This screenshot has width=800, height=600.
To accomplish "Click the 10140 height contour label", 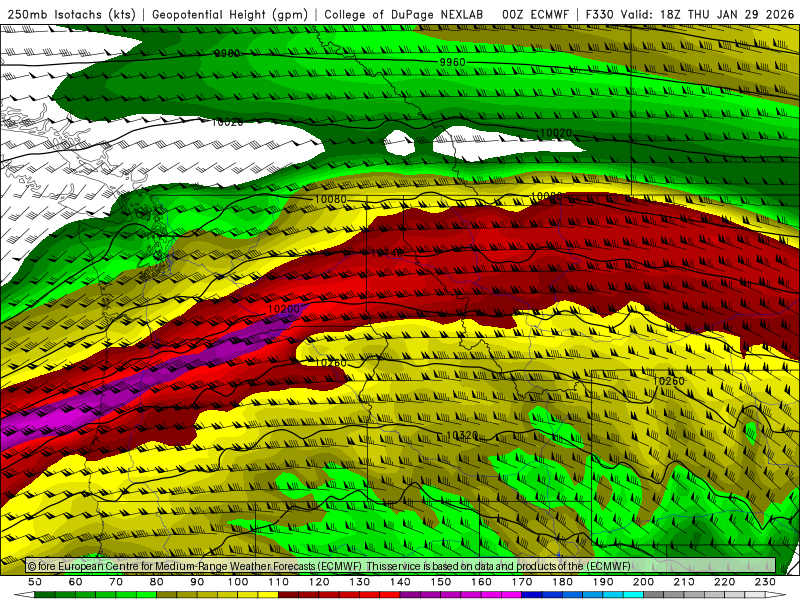I will [388, 253].
